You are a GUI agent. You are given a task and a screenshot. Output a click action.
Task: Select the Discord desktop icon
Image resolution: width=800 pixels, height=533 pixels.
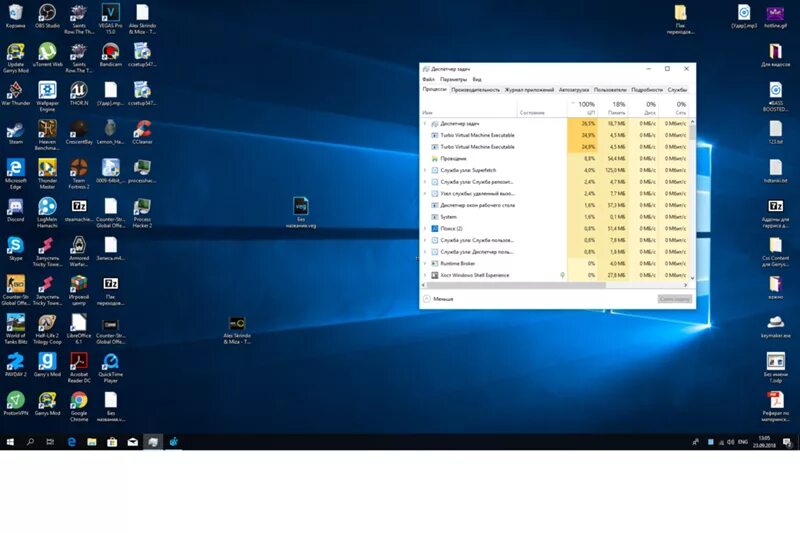[16, 210]
